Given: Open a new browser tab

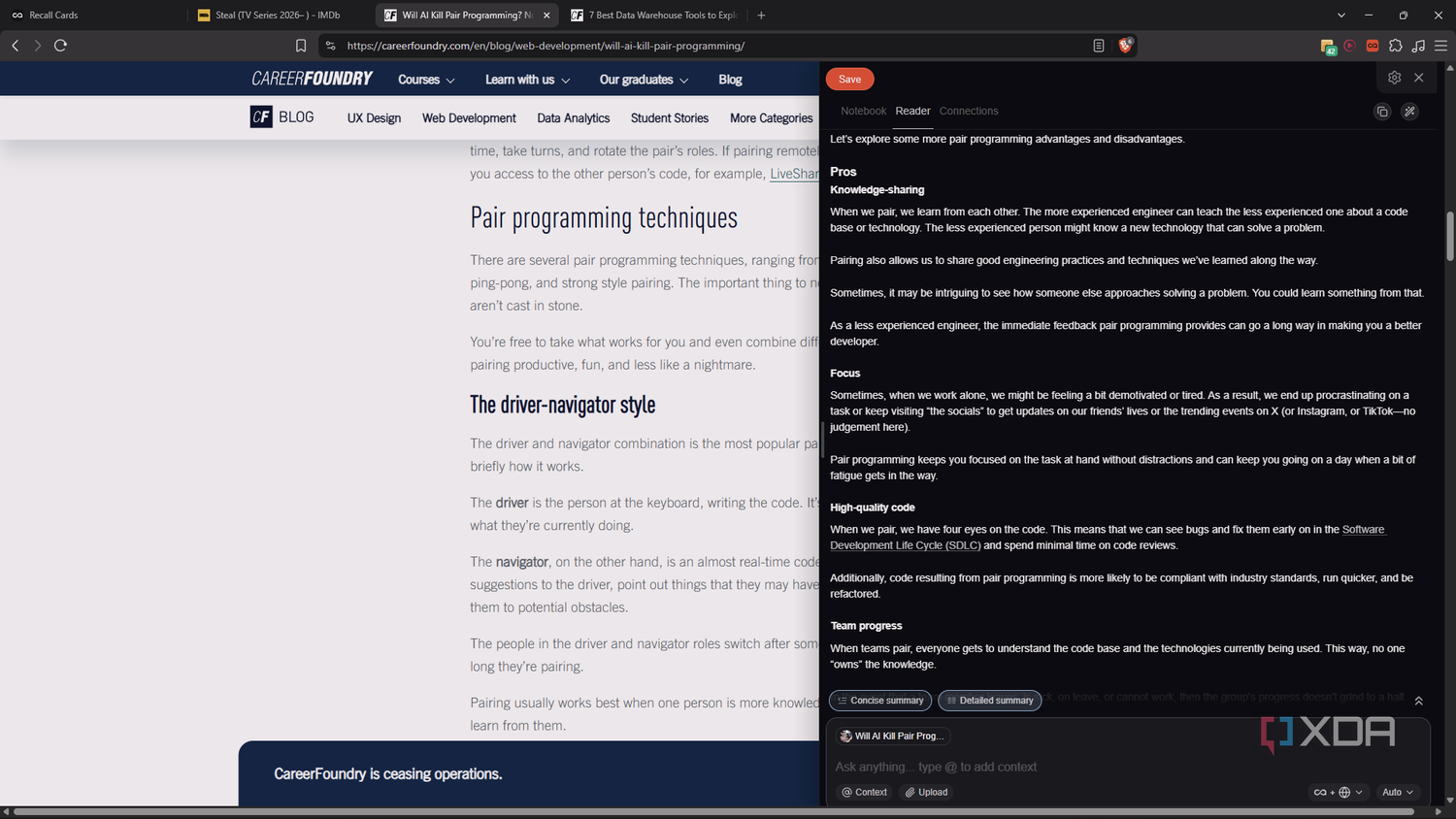Looking at the screenshot, I should [x=761, y=16].
